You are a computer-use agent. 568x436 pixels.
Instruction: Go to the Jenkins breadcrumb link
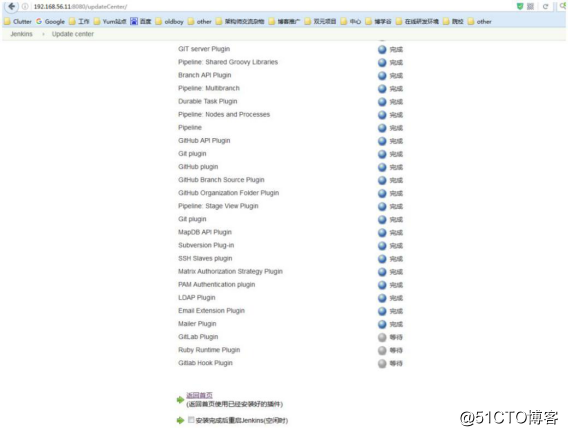click(21, 34)
